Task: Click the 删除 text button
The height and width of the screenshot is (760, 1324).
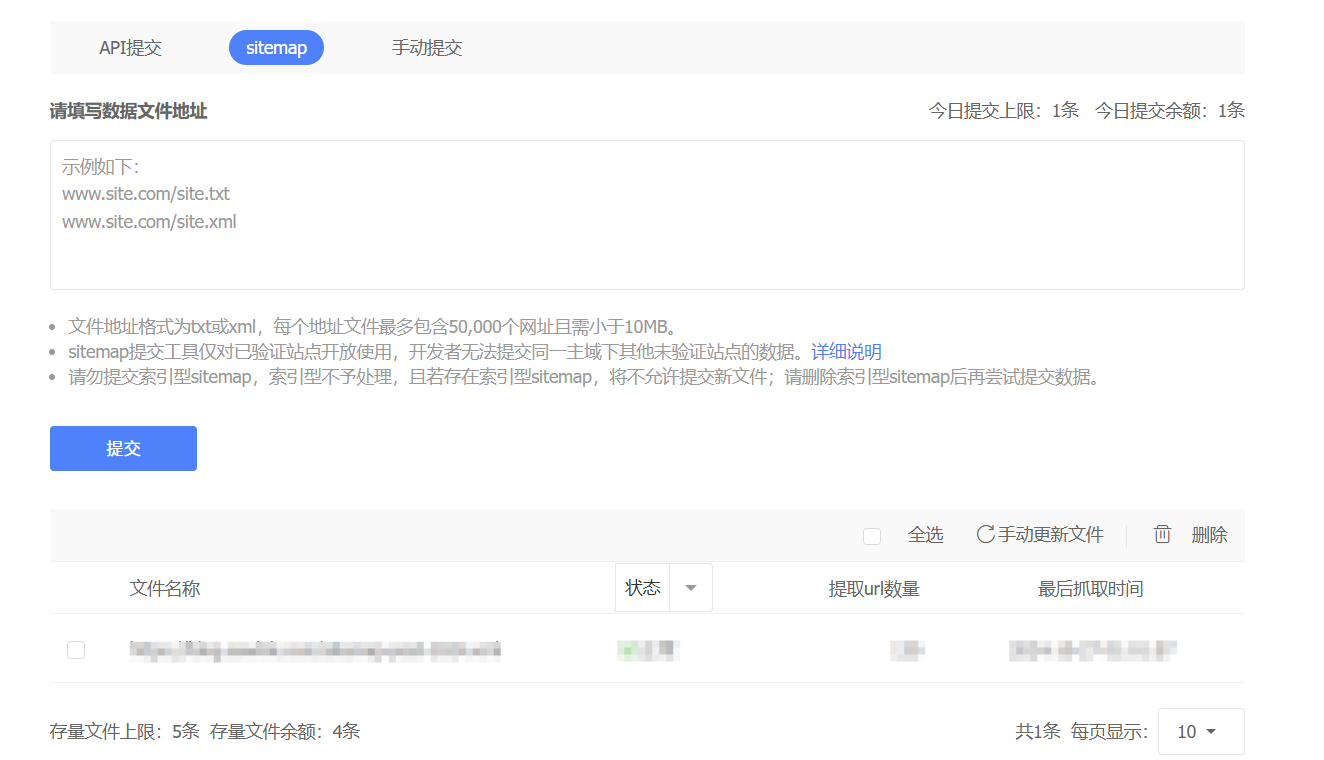Action: [x=1209, y=535]
